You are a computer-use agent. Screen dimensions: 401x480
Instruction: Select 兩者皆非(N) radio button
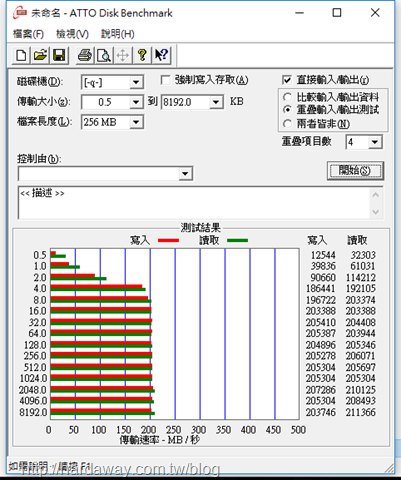[x=287, y=124]
